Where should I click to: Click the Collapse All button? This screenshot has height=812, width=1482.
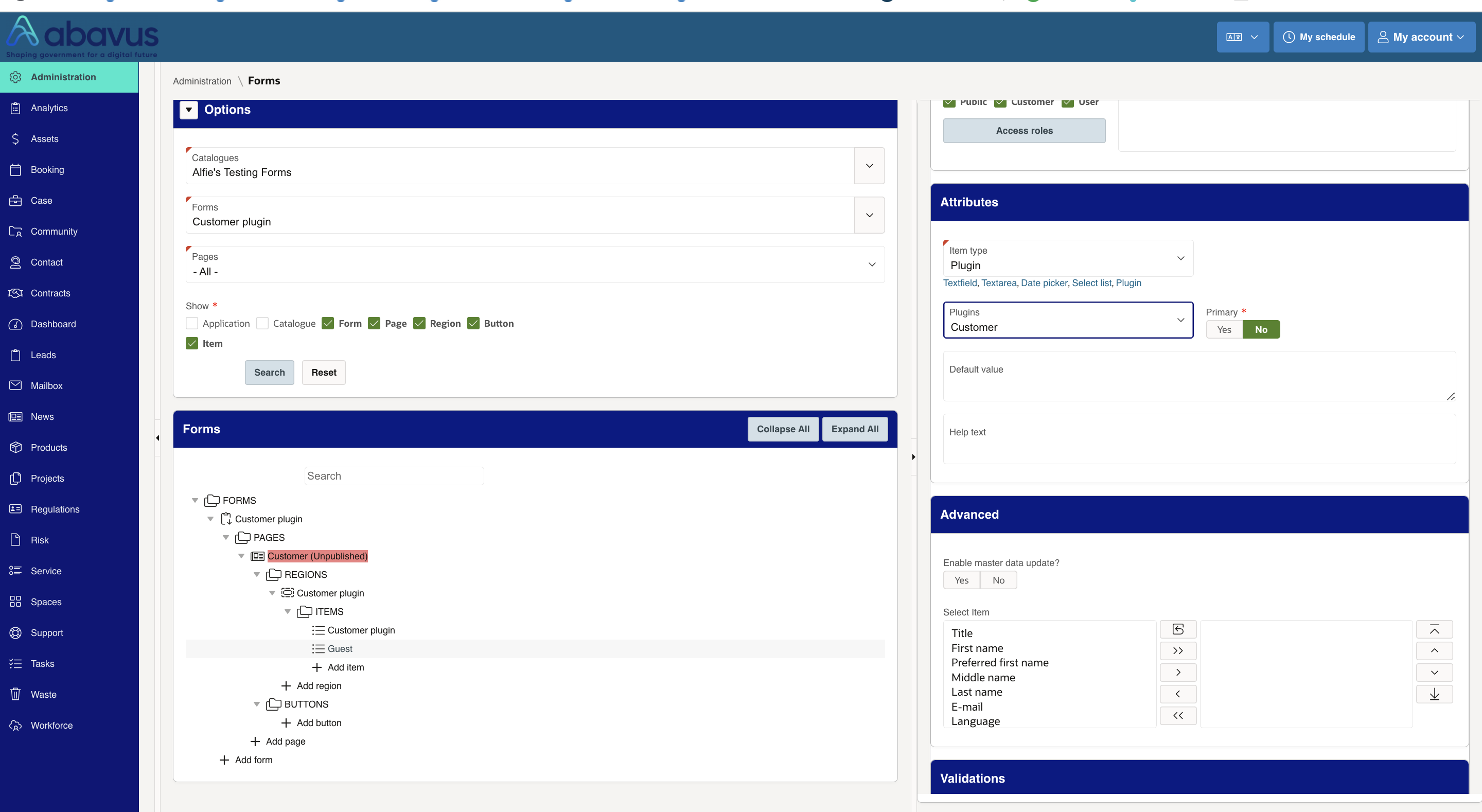click(x=783, y=429)
